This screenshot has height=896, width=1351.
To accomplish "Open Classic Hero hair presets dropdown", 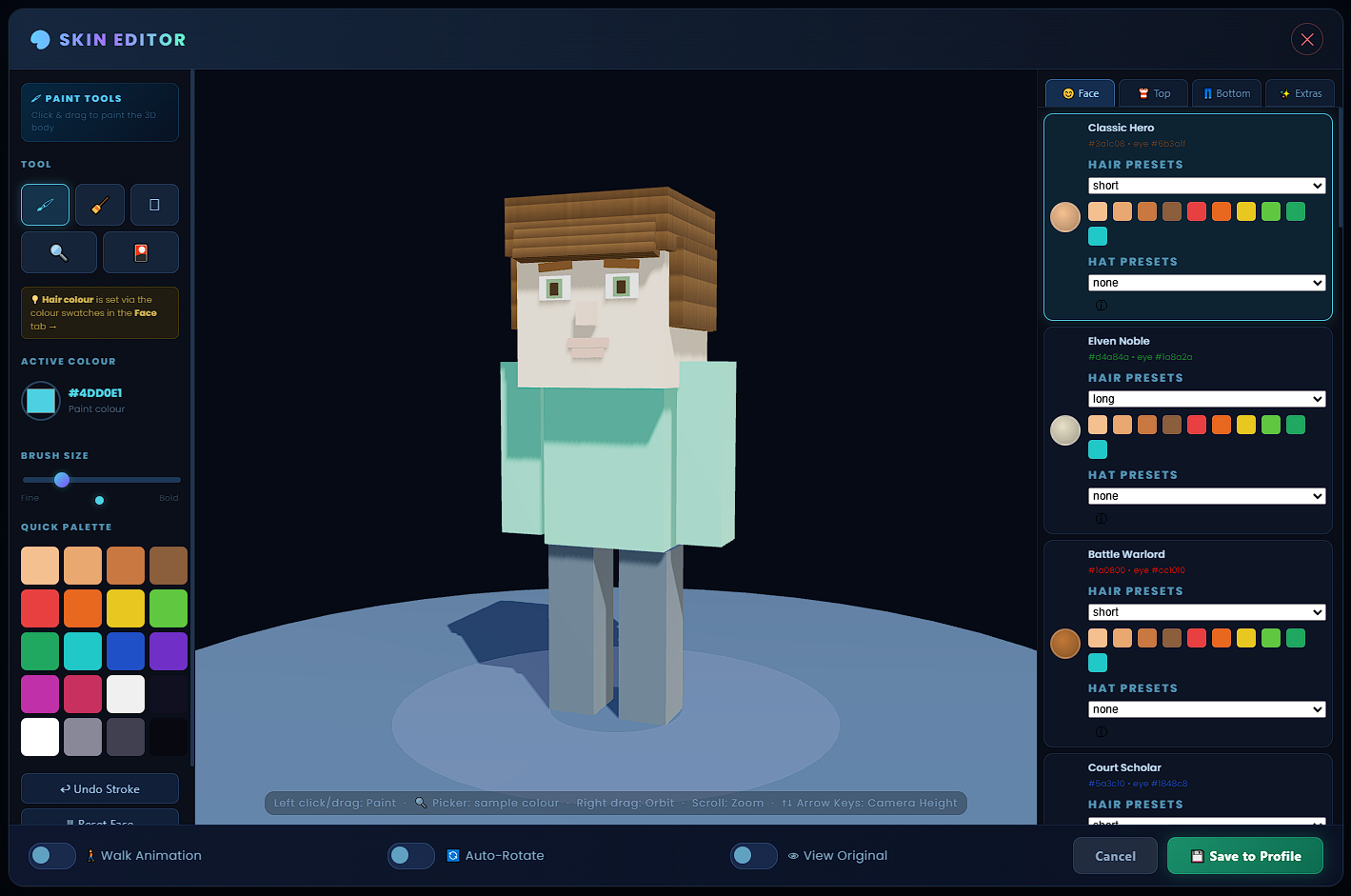I will [x=1207, y=186].
